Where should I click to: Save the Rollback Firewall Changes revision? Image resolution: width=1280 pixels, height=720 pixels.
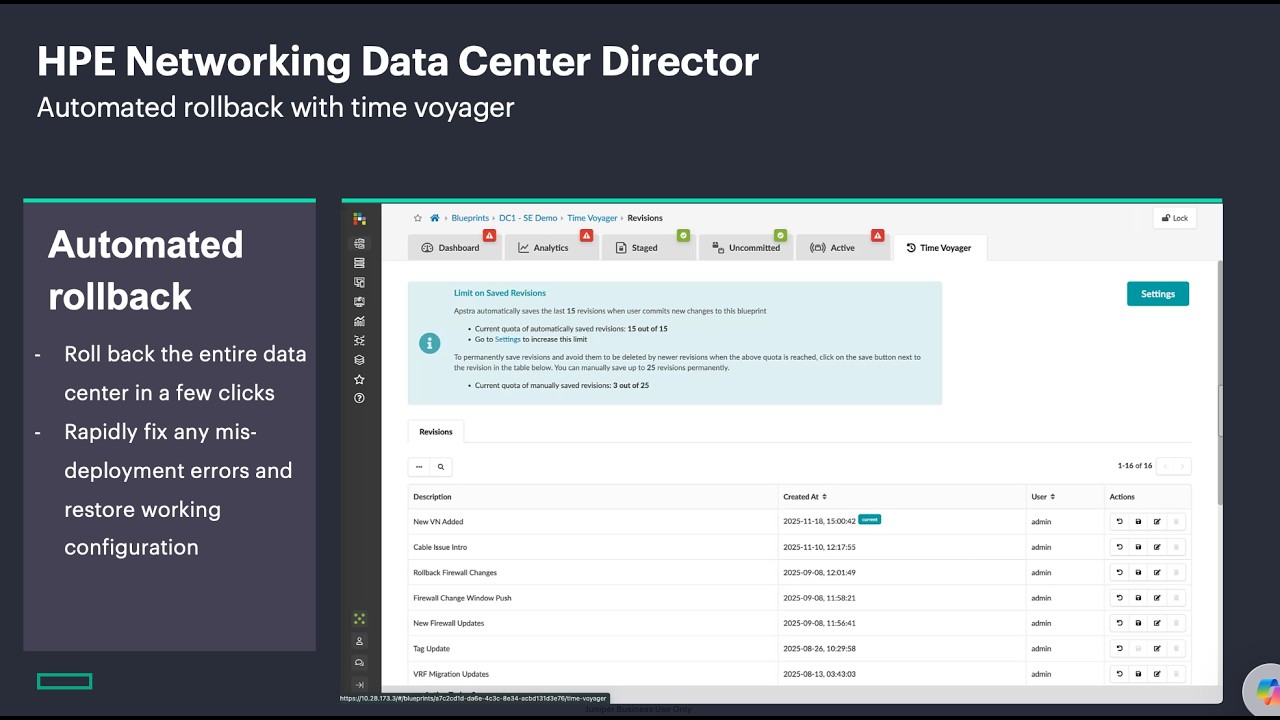coord(1138,573)
